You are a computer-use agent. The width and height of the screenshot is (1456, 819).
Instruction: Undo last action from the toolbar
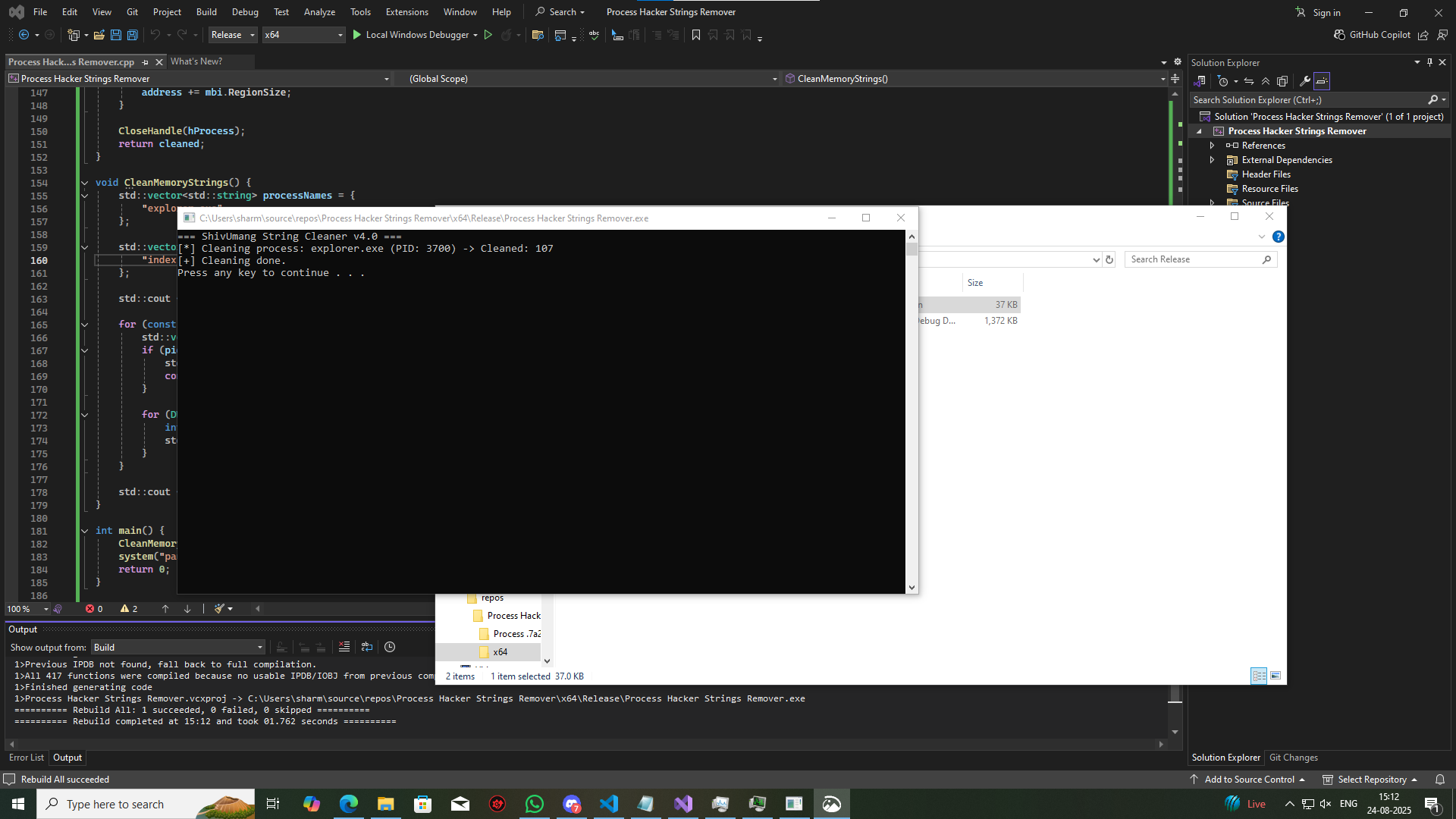point(154,35)
